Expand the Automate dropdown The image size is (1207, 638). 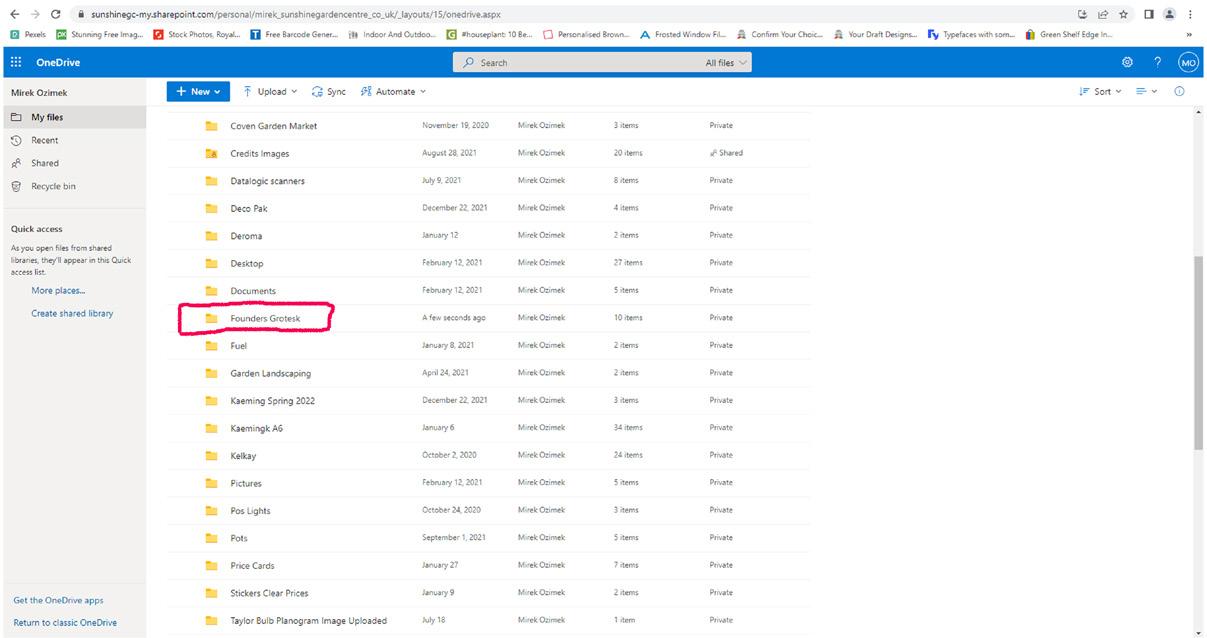tap(393, 91)
